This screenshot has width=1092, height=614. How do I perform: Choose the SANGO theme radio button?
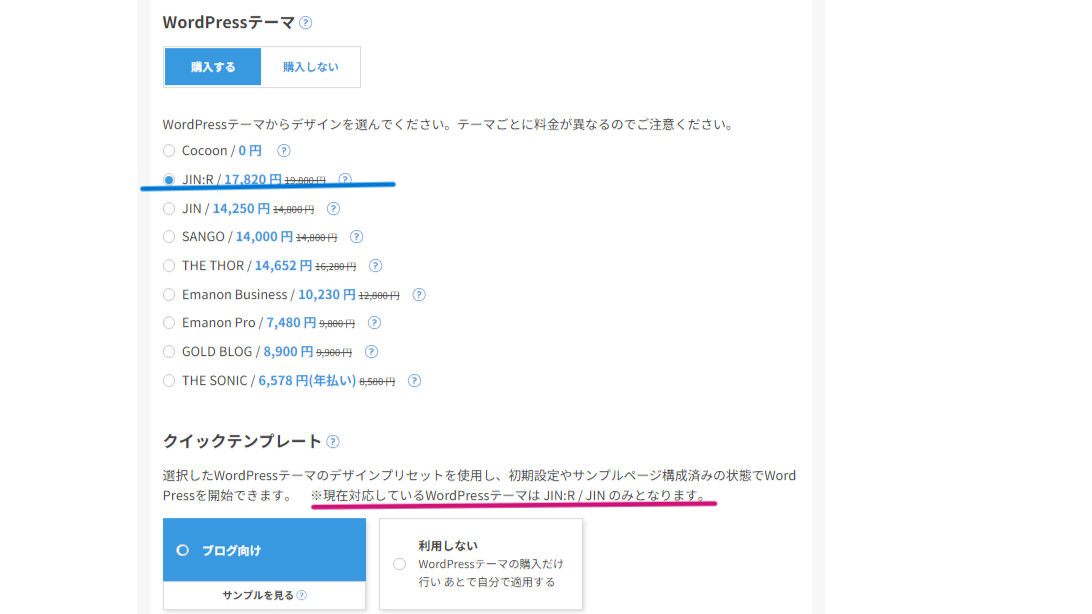click(169, 237)
